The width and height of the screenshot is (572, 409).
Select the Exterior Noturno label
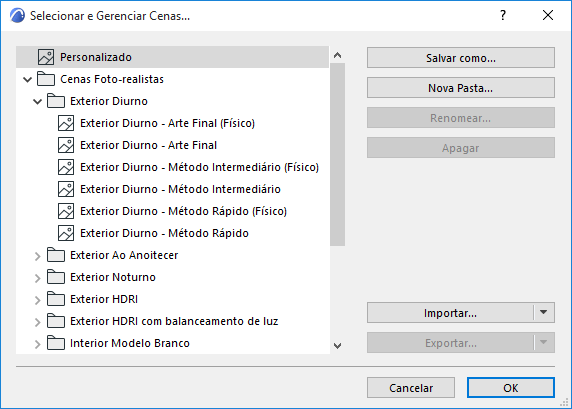tap(113, 277)
